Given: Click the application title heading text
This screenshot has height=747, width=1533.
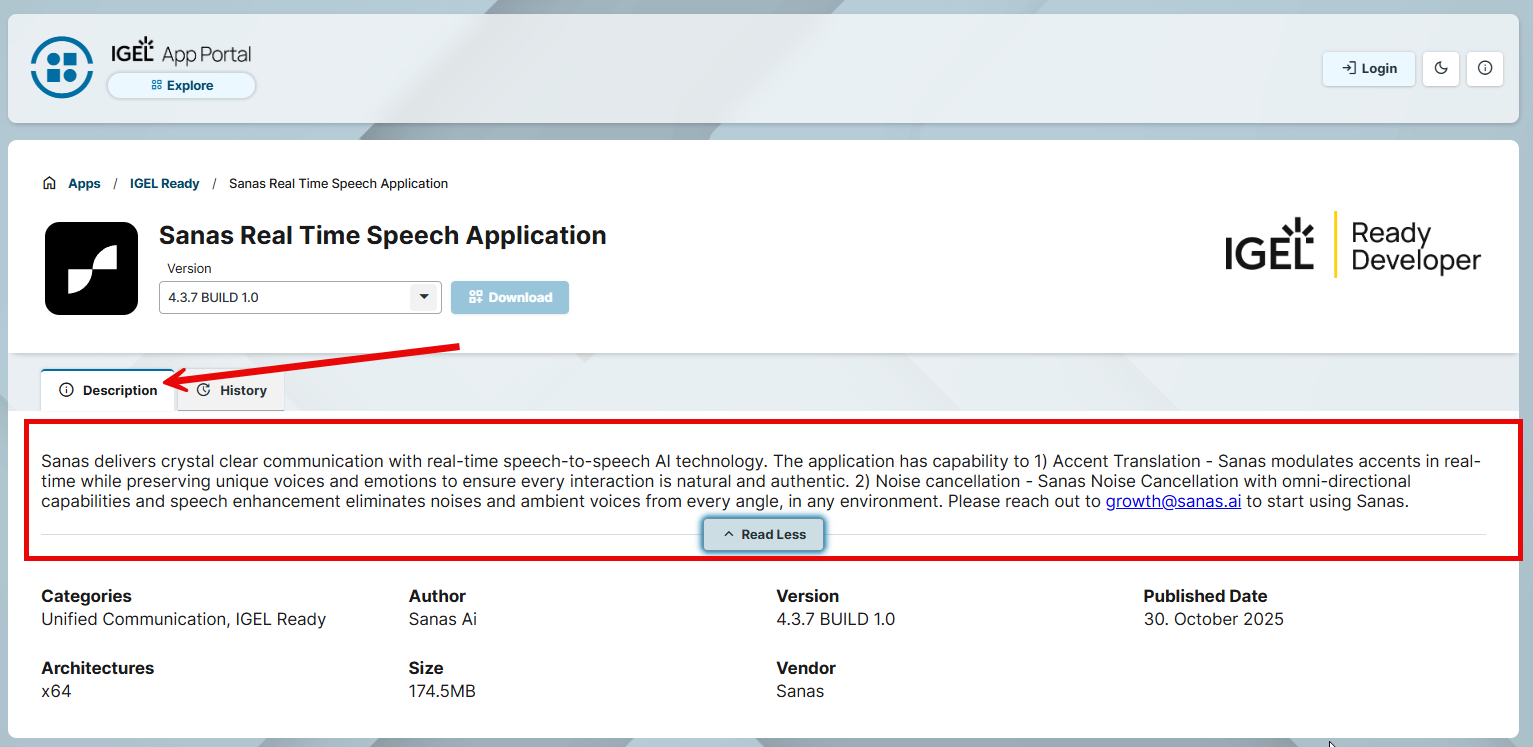Looking at the screenshot, I should point(382,235).
